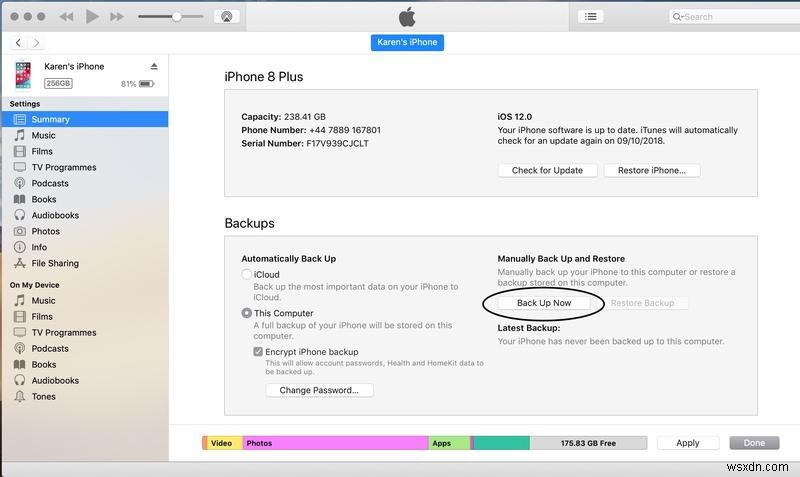
Task: Click the Apps storage segment
Action: [x=448, y=443]
